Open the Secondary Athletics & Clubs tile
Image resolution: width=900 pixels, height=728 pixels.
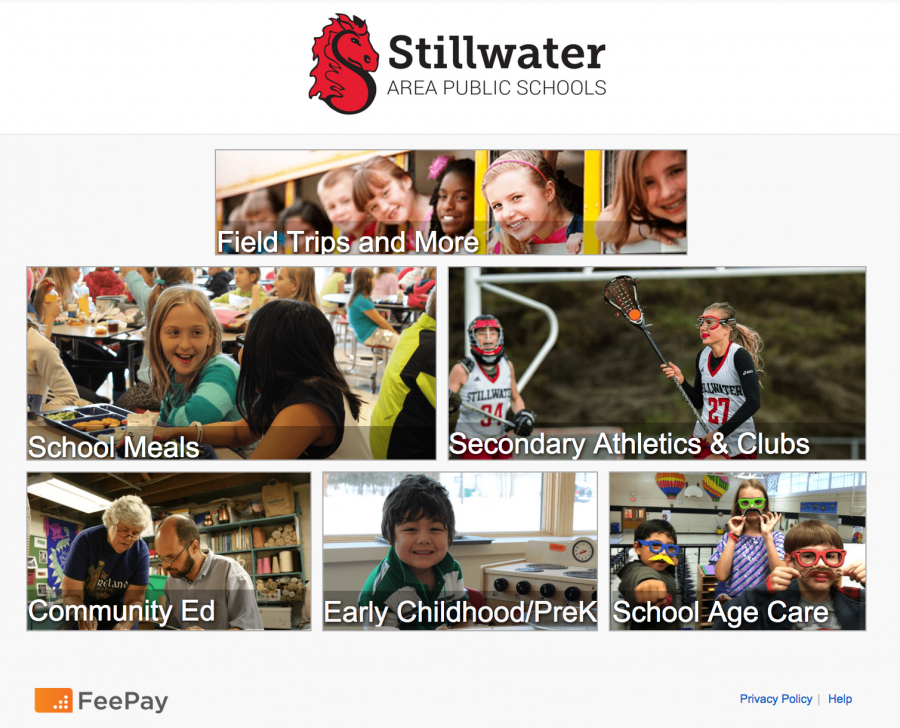coord(657,363)
